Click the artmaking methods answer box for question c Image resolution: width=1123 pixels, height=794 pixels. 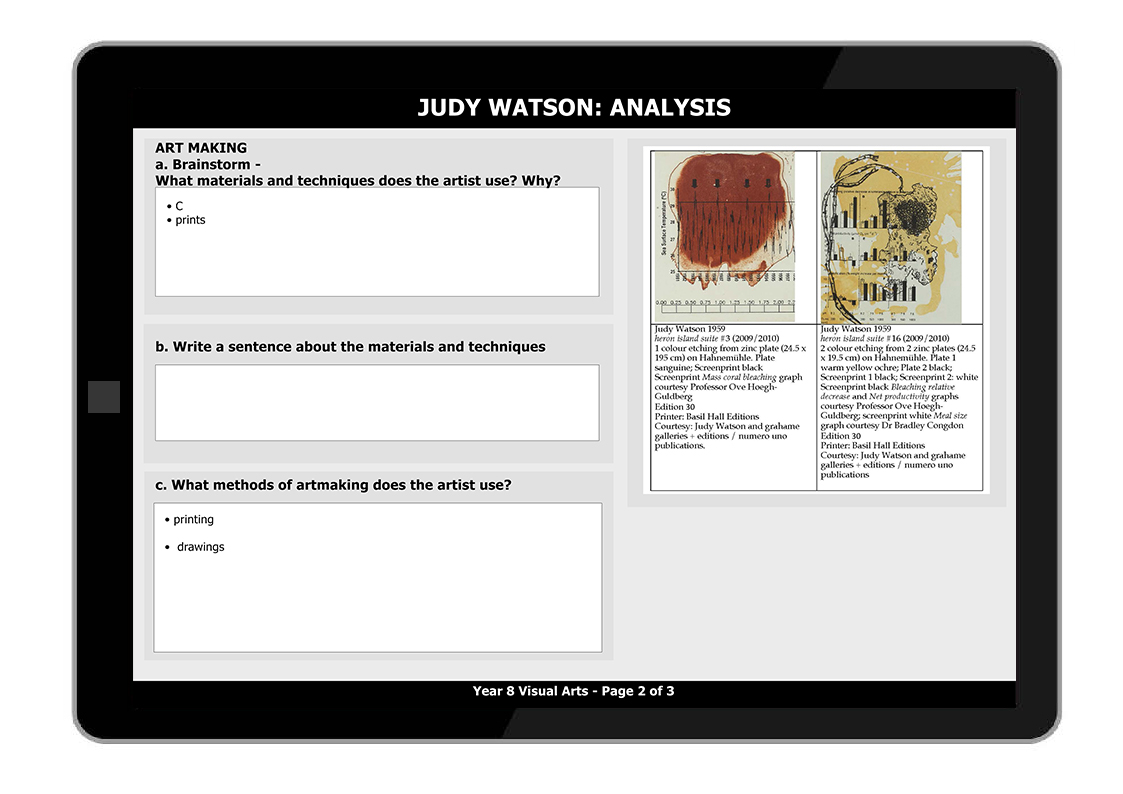point(378,577)
